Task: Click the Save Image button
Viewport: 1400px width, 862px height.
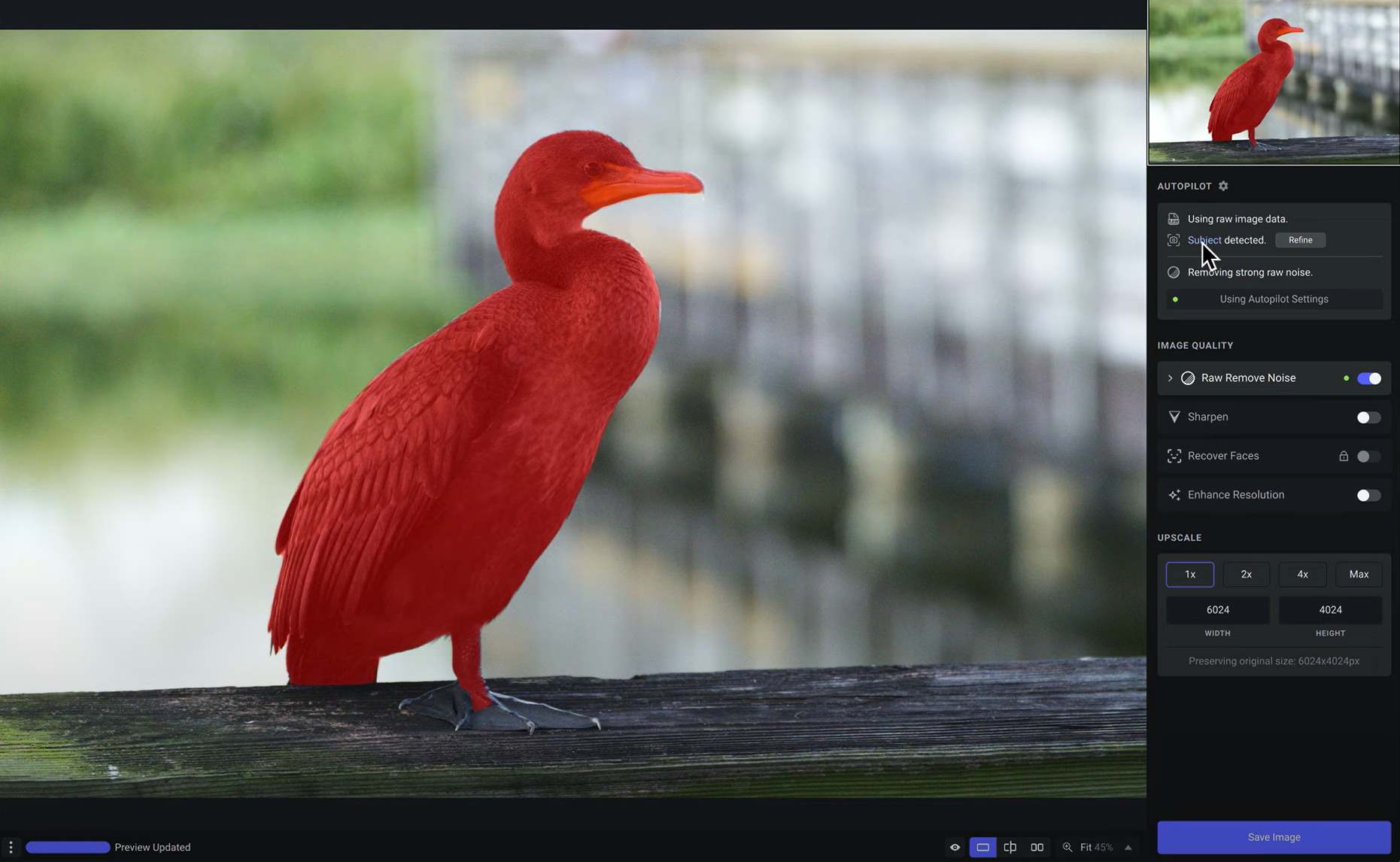Action: 1273,836
